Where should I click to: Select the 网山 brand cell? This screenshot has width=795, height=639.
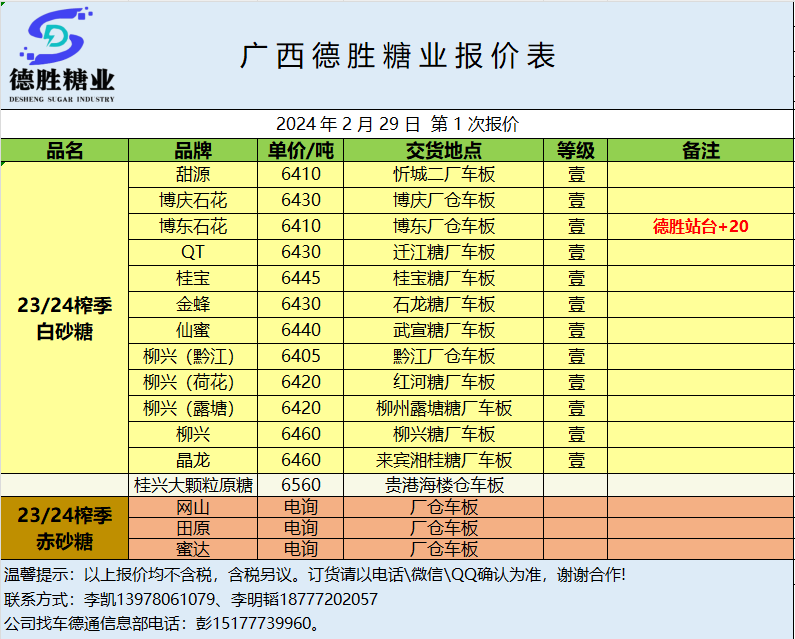(x=193, y=507)
